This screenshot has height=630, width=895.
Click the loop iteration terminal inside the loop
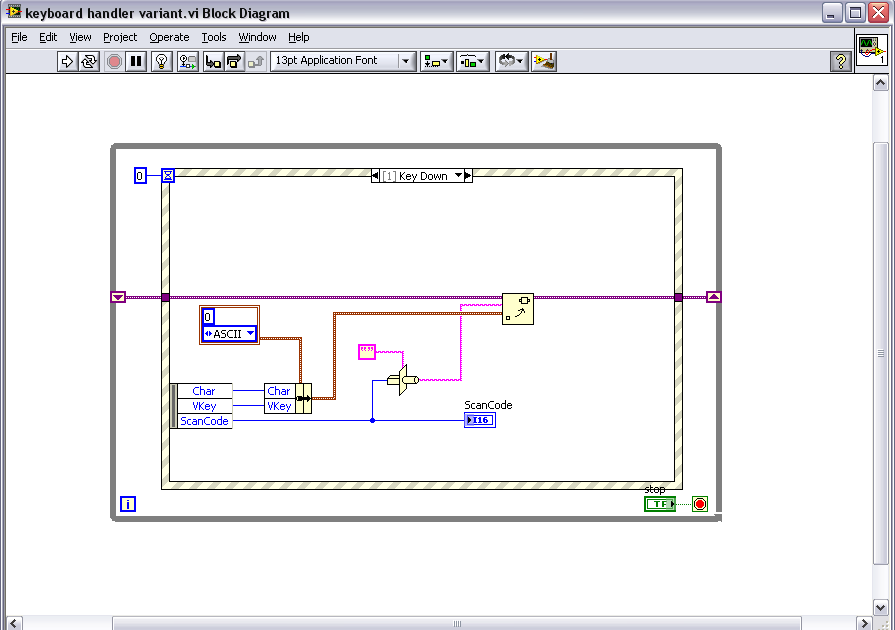[x=127, y=504]
